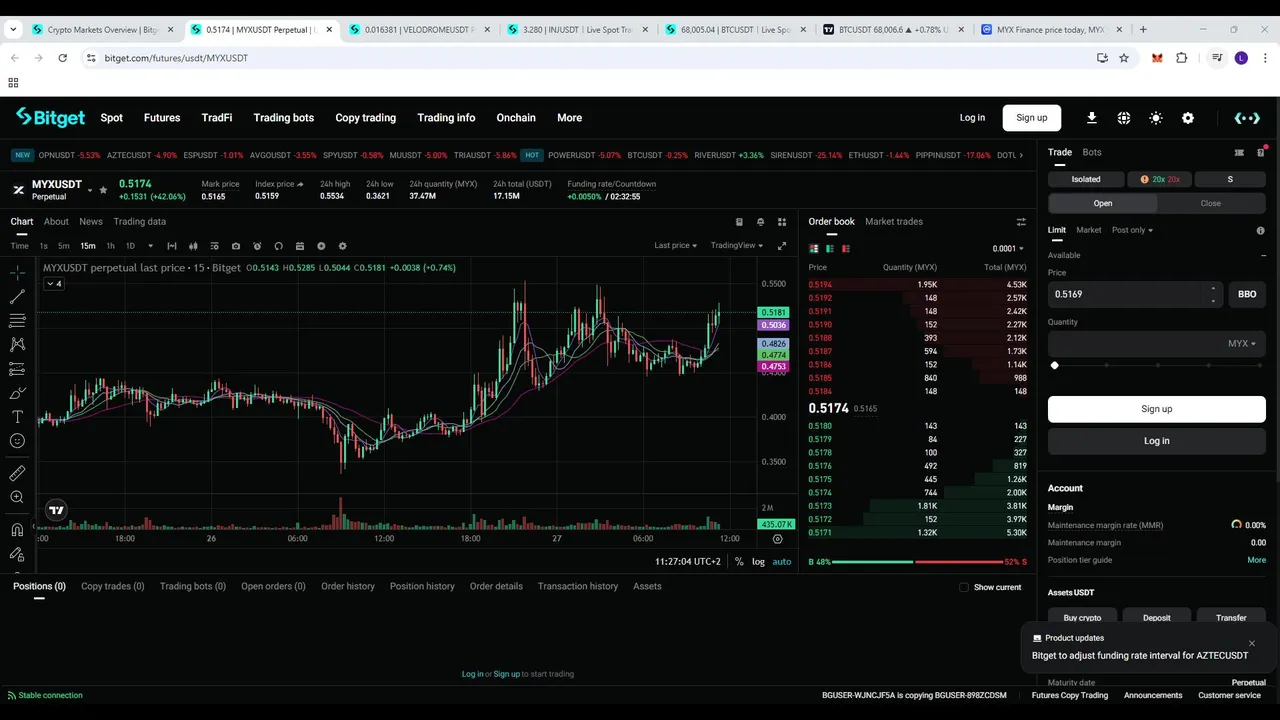
Task: Open the Fibonacci retracement tool group
Action: [17, 321]
